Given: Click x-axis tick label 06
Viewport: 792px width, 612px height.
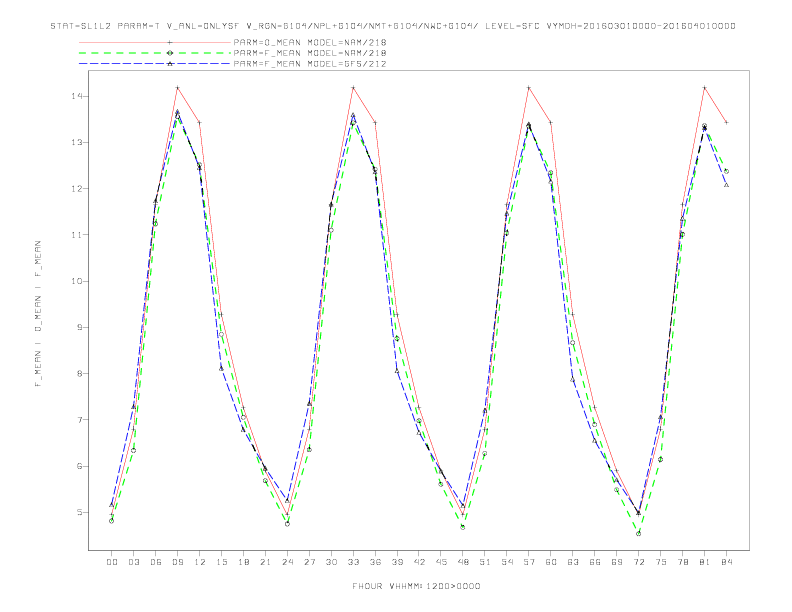Looking at the screenshot, I should coord(156,562).
